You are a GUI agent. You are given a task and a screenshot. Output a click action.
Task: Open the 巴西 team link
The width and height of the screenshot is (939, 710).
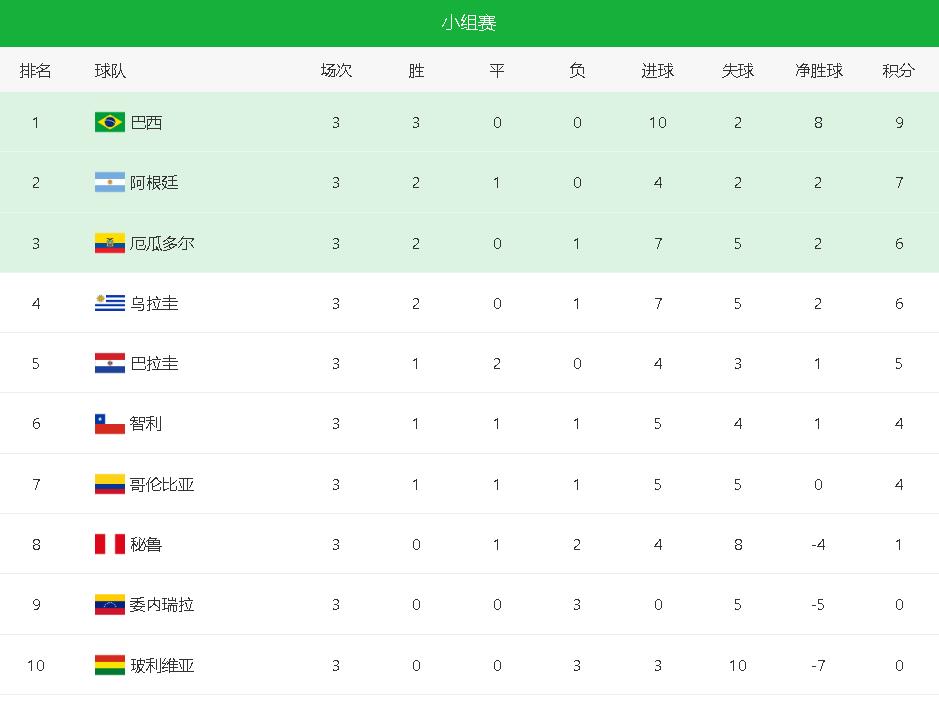click(x=146, y=123)
